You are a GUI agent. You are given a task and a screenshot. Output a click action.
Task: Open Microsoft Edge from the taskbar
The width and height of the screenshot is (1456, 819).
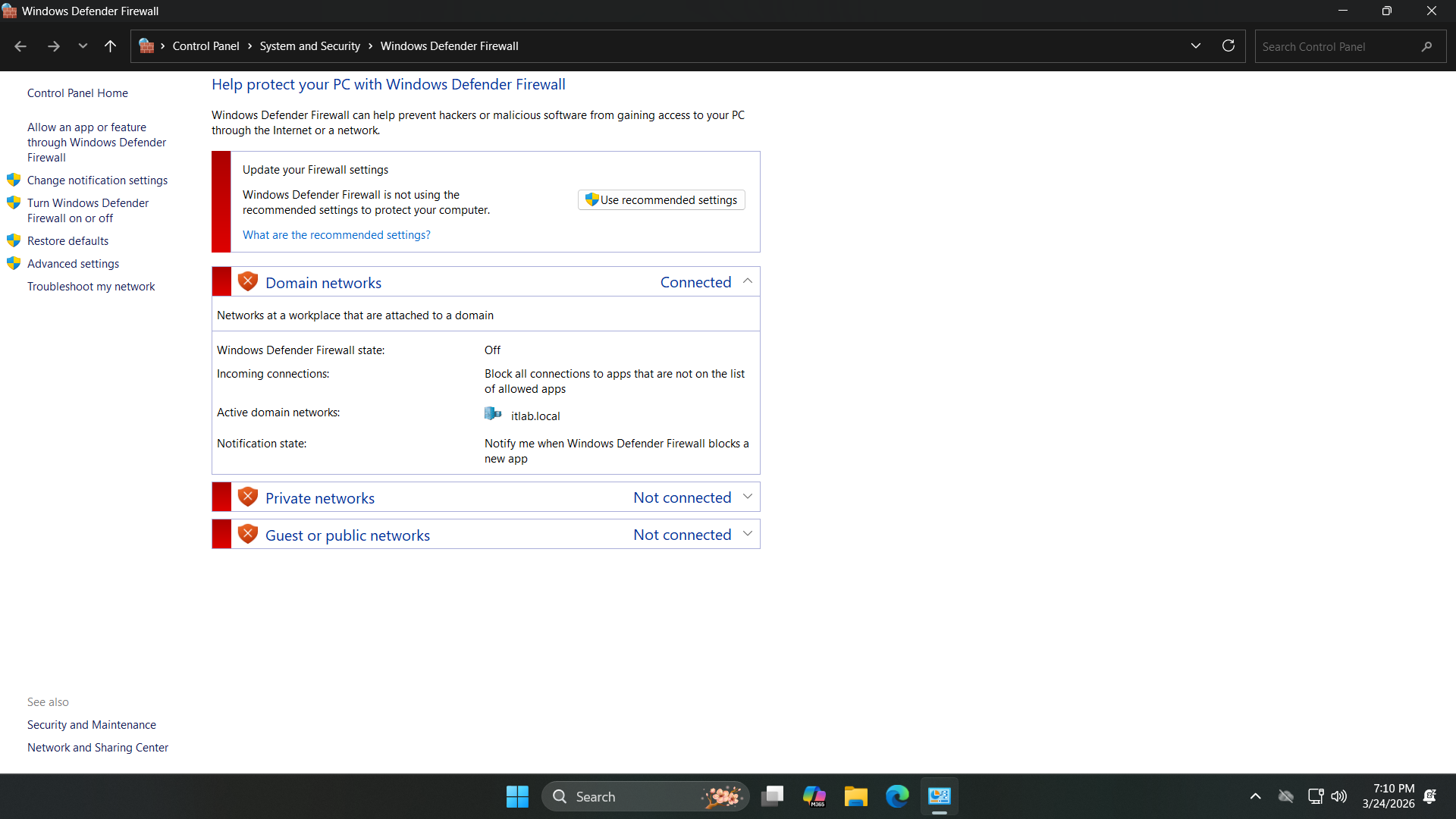897,796
